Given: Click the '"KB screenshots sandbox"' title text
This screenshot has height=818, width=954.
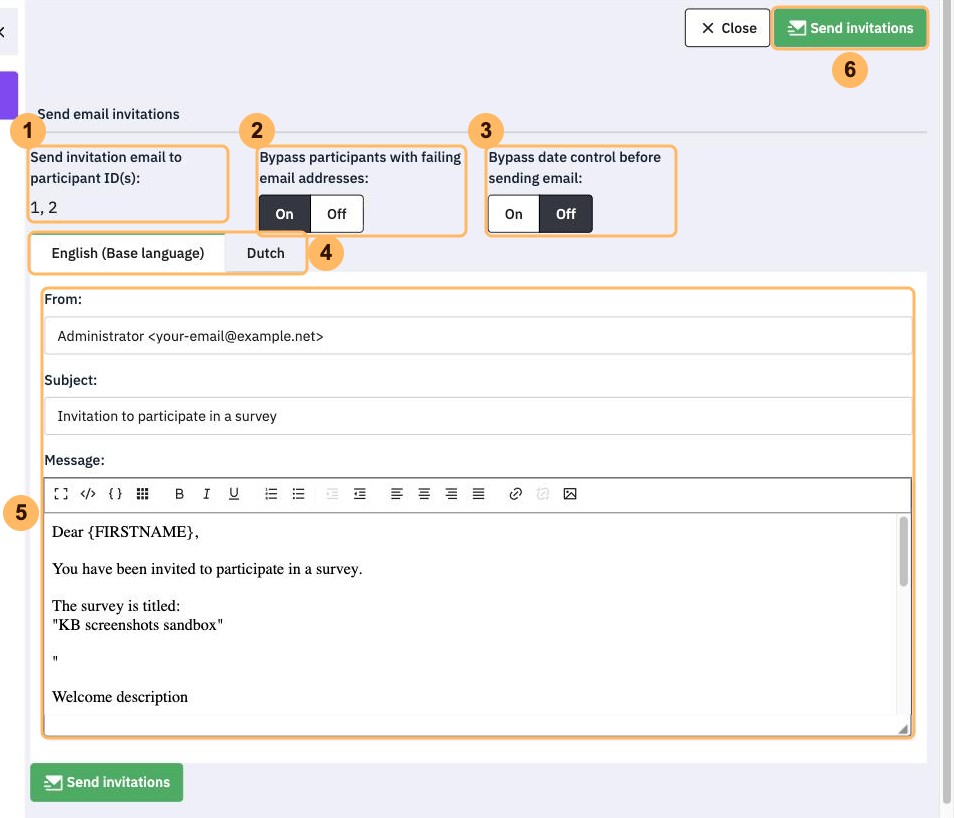Looking at the screenshot, I should [138, 625].
